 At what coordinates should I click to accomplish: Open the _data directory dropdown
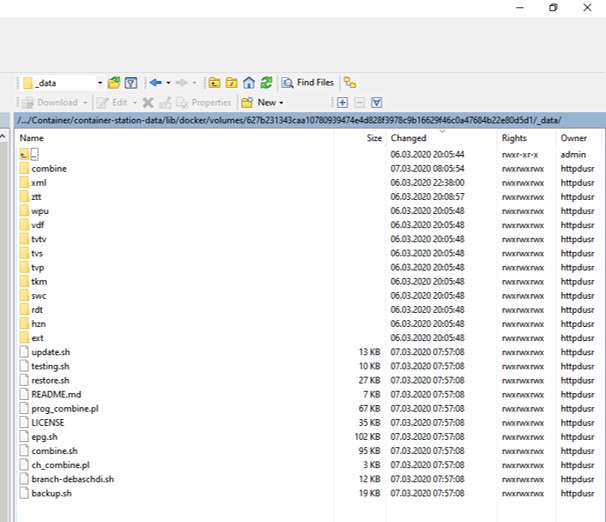point(100,83)
